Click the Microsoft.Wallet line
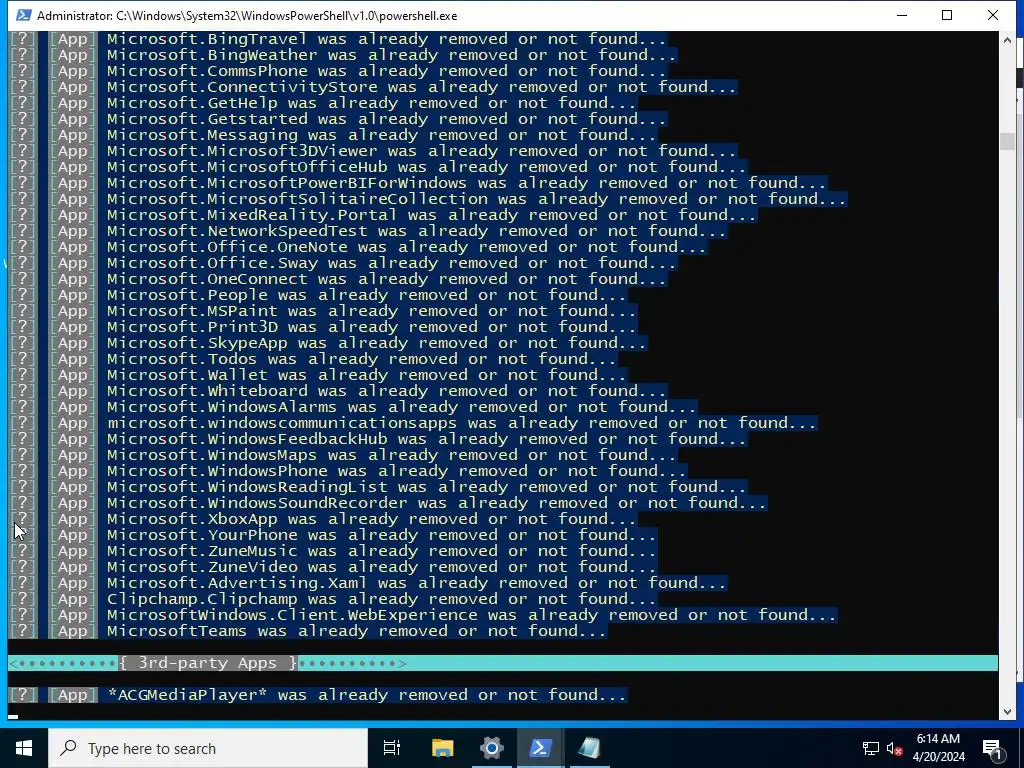 tap(319, 375)
